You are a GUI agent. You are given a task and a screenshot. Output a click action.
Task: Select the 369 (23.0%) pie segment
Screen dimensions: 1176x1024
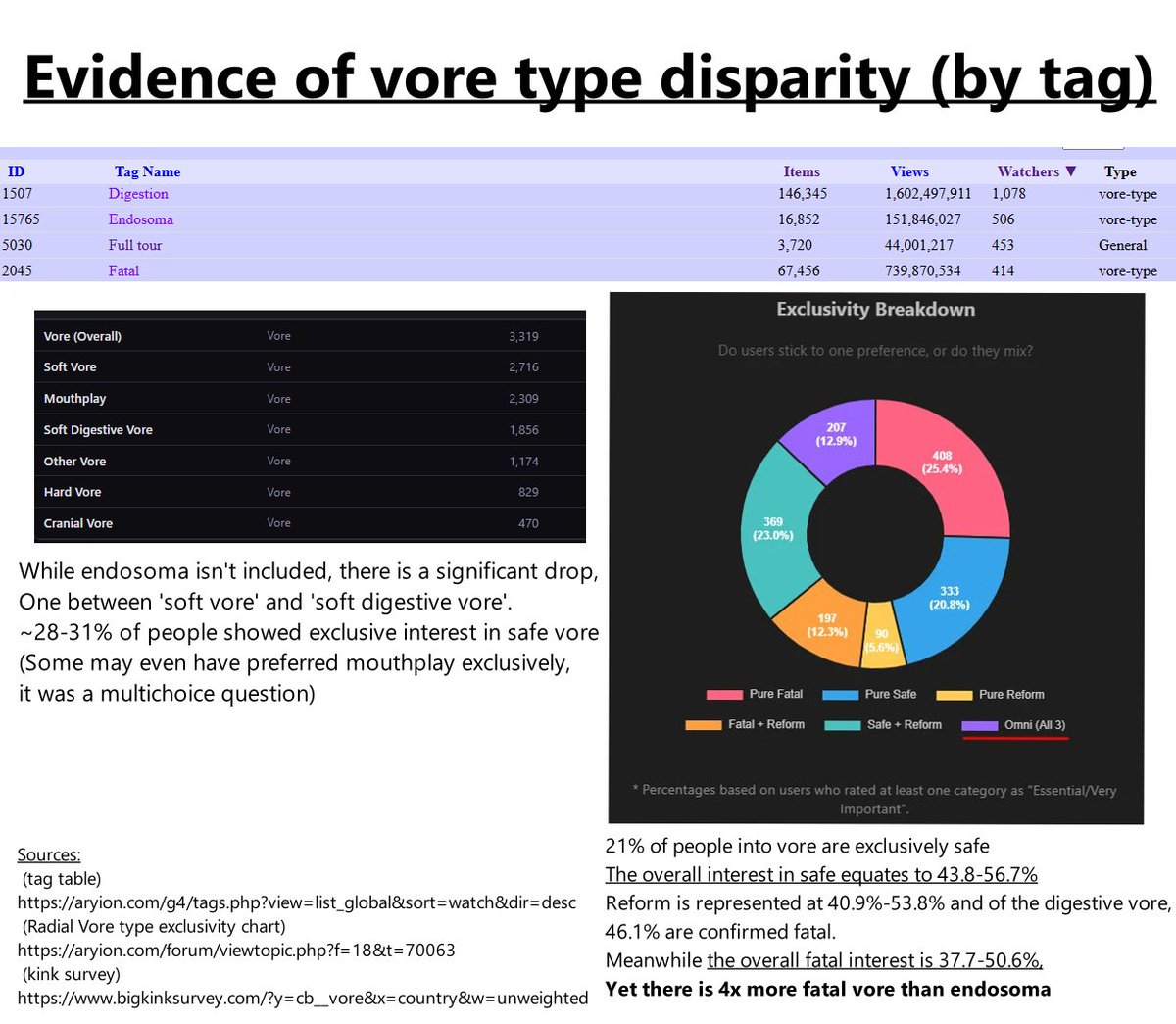tap(773, 529)
